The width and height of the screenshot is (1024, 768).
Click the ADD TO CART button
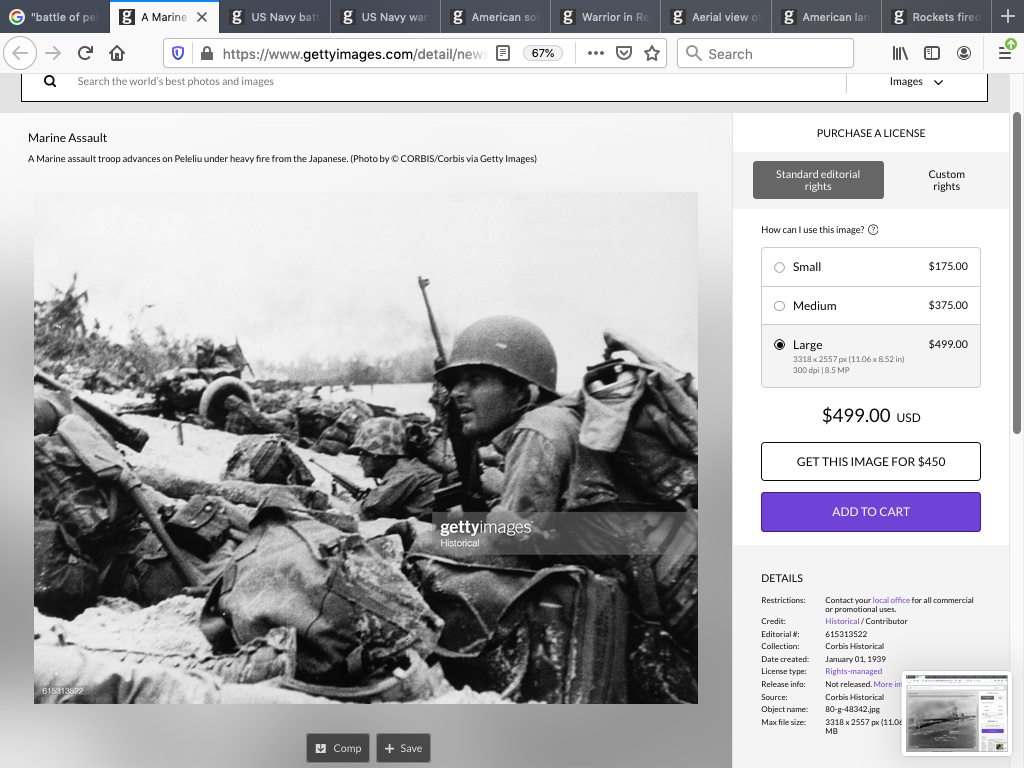click(870, 512)
